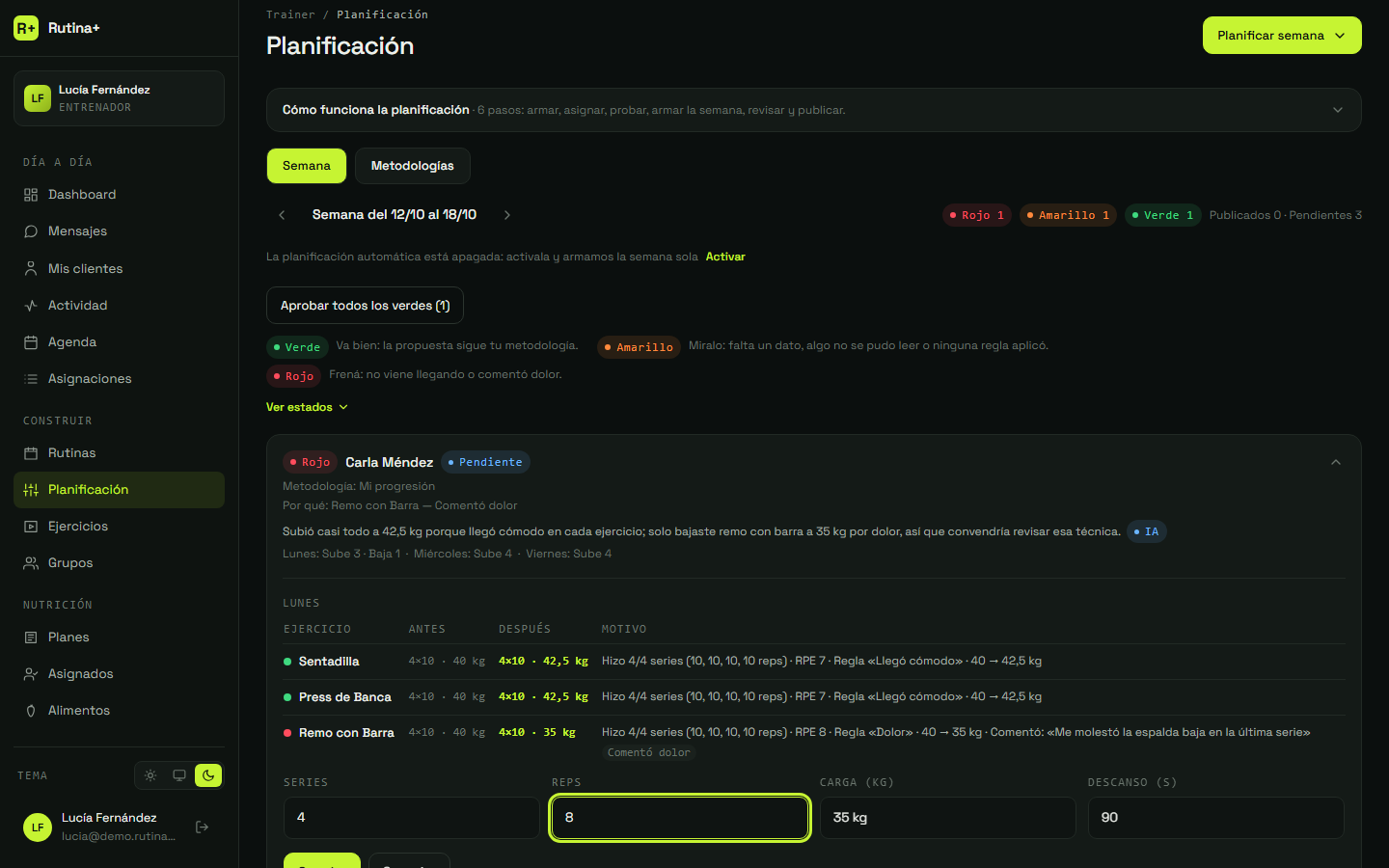This screenshot has width=1389, height=868.
Task: Open the Alimentos list
Action: (x=119, y=711)
